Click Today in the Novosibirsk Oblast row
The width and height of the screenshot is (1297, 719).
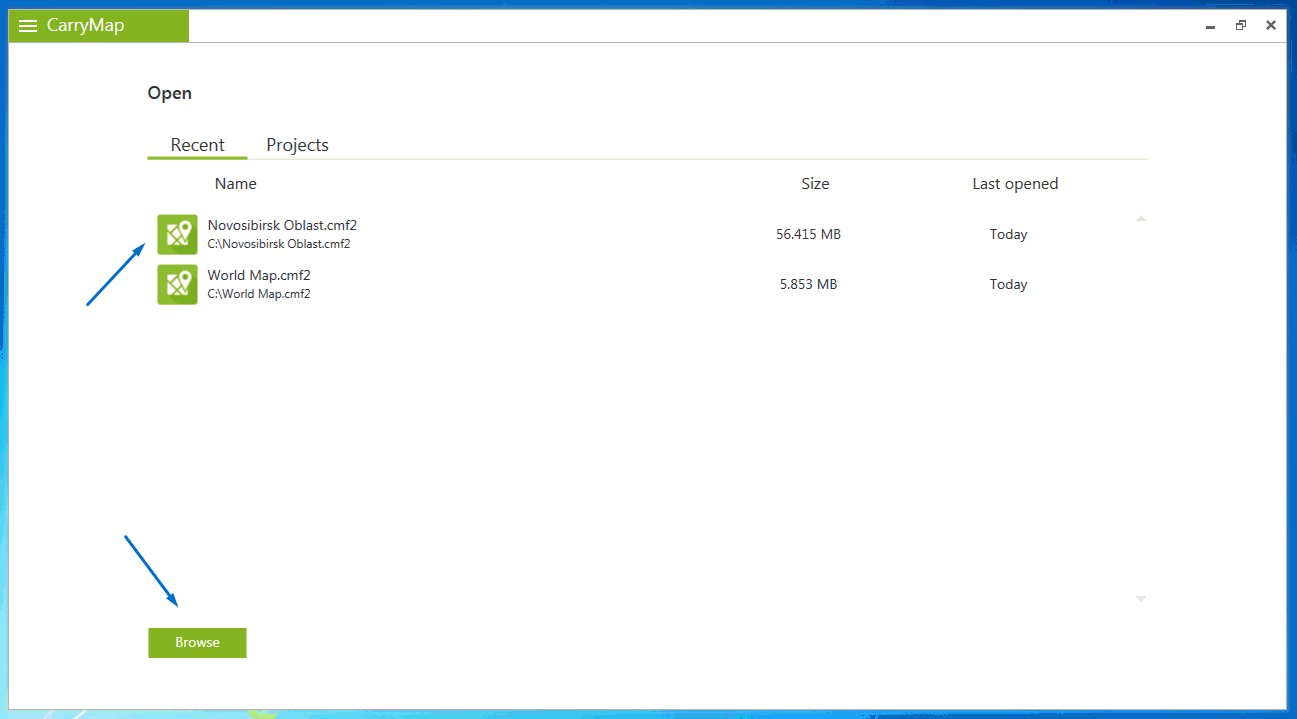tap(1009, 234)
